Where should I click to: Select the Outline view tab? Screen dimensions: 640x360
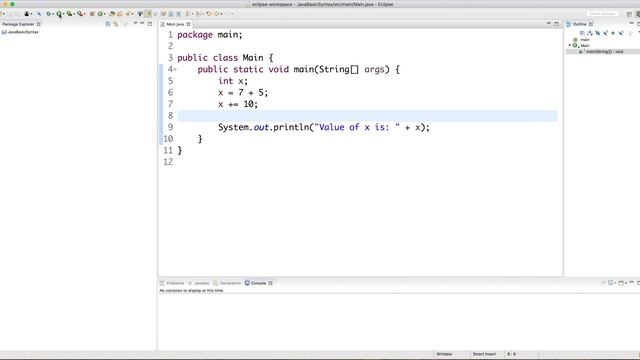pyautogui.click(x=580, y=24)
